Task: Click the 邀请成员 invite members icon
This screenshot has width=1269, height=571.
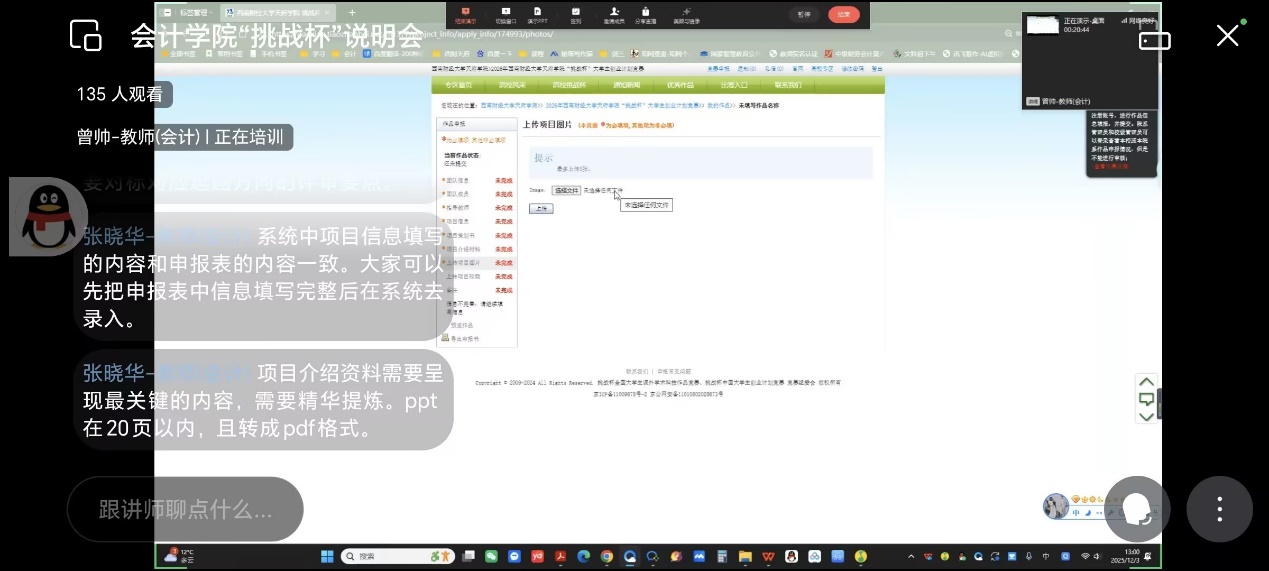Action: coord(615,14)
